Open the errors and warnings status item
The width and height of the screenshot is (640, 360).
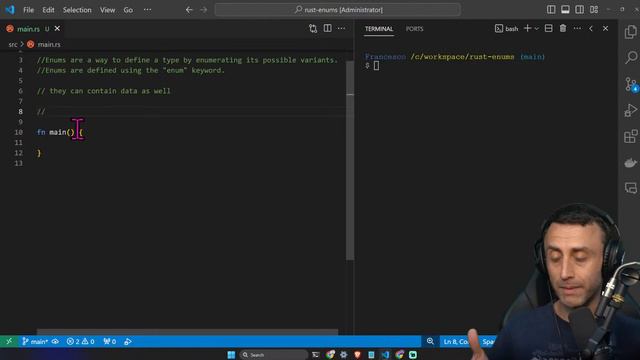pyautogui.click(x=80, y=341)
